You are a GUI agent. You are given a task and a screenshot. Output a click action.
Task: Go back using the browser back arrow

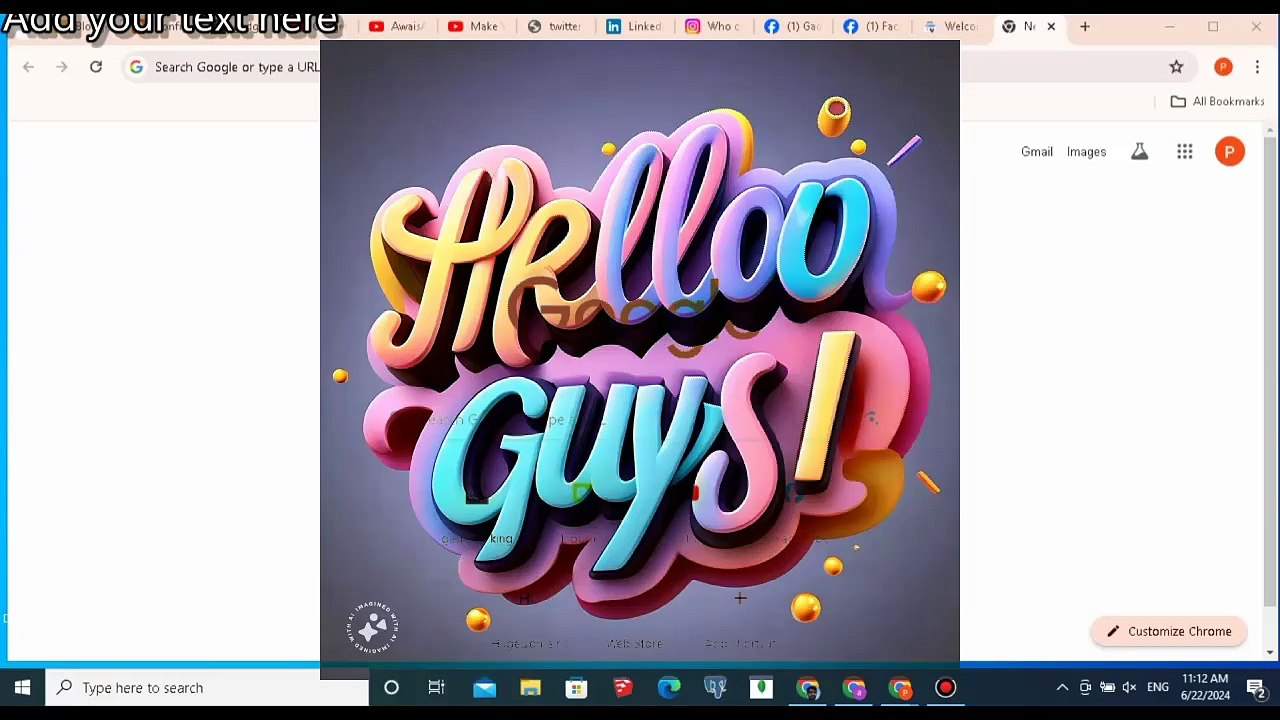pos(28,67)
